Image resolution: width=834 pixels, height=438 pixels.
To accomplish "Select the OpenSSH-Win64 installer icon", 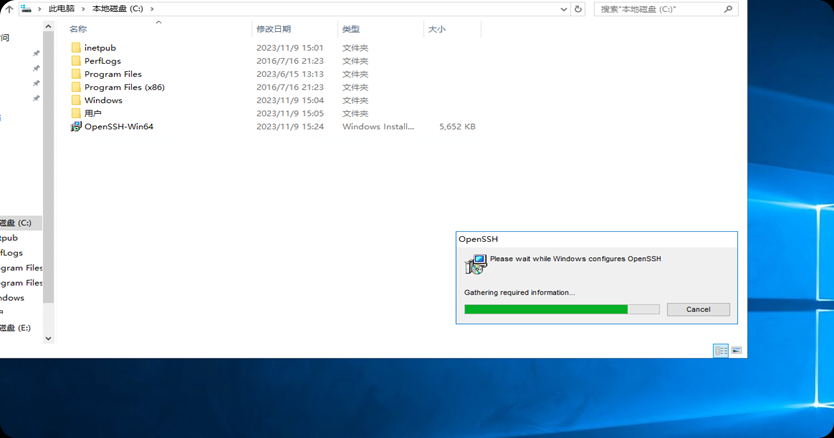I will point(76,126).
